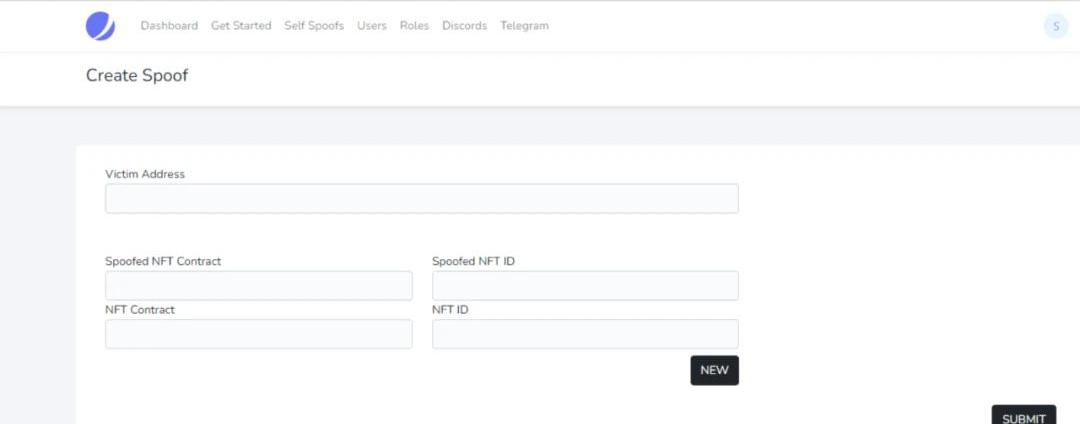
Task: Click the SUBMIT button
Action: tap(1023, 416)
